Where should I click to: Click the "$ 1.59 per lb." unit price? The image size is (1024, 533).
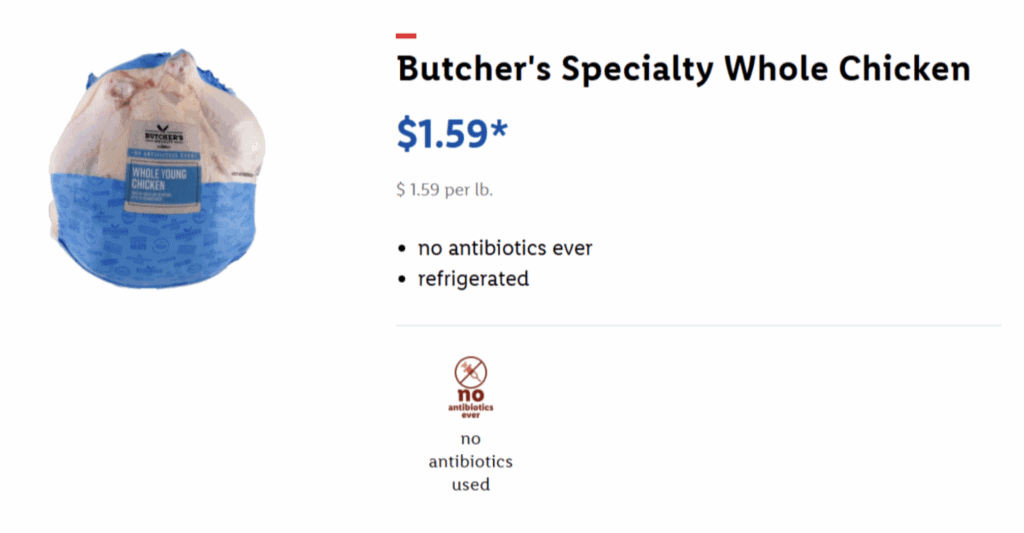tap(444, 190)
